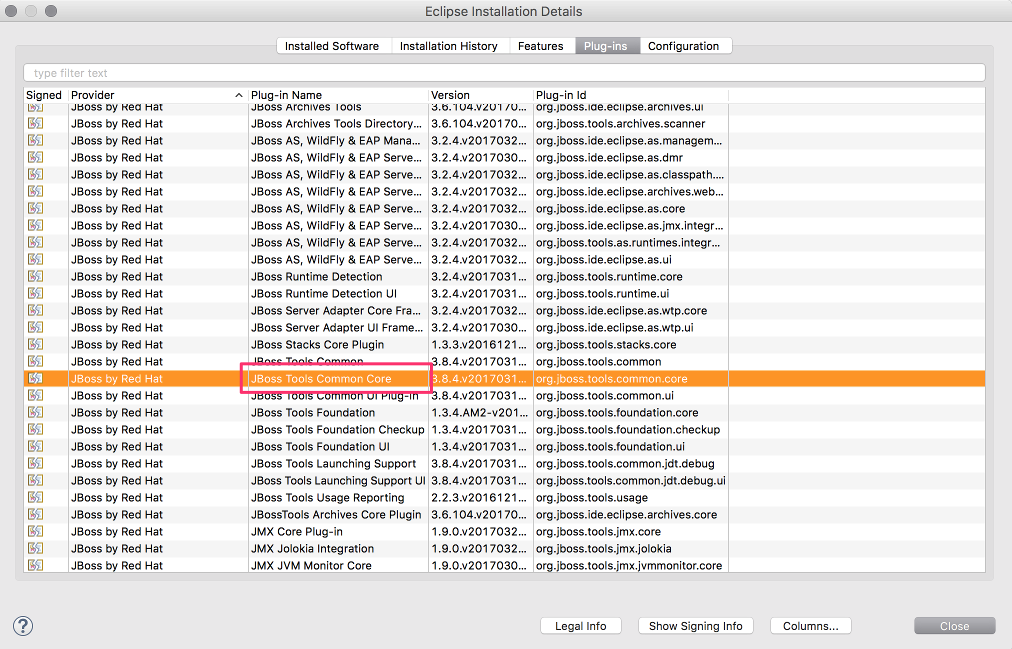Click plug-in id org.jboss.tools.jmx.jvmmonitor.core

coord(629,565)
